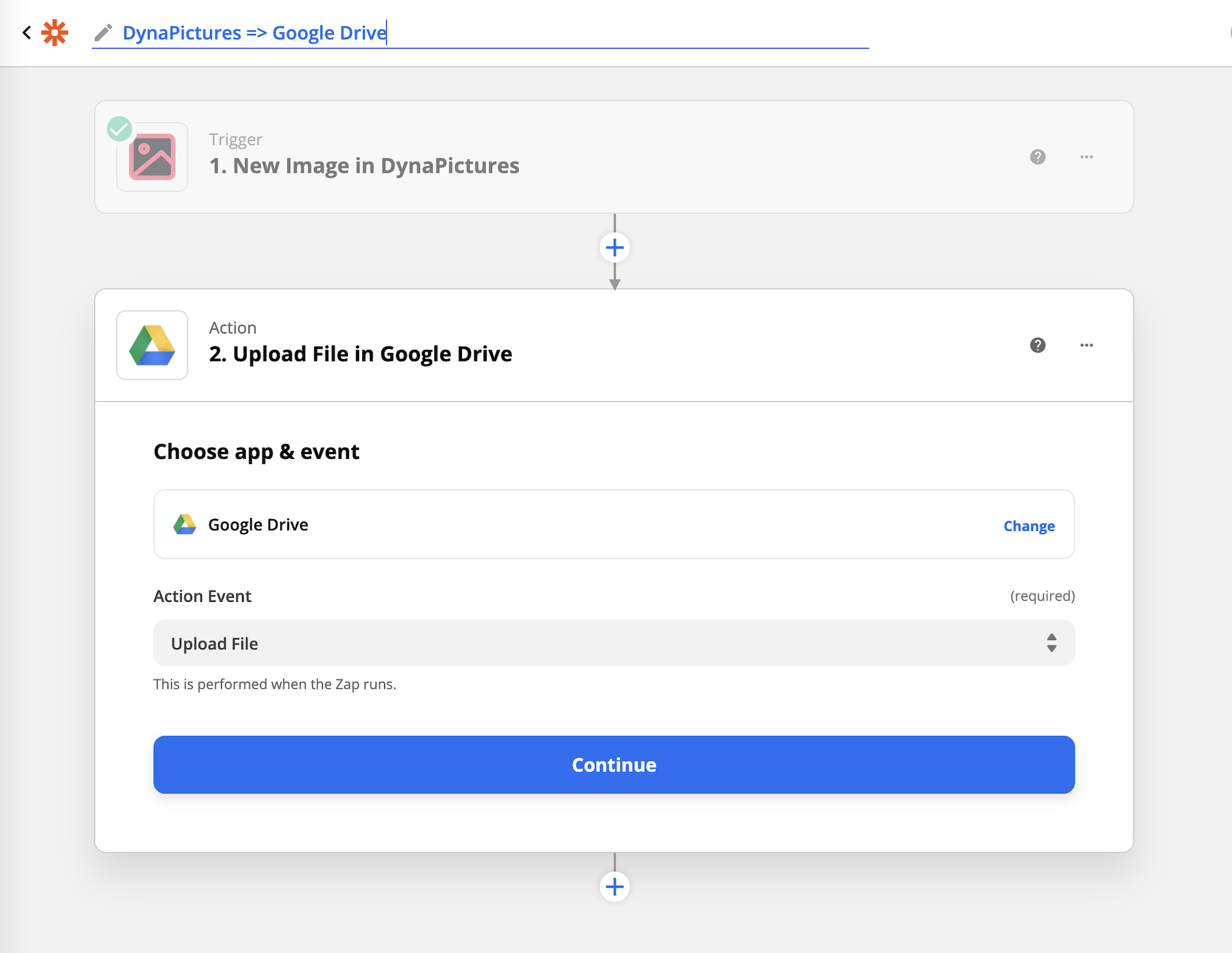The height and width of the screenshot is (953, 1232).
Task: Click the Zap title field reading DynaPictures => Google Drive
Action: pos(254,33)
